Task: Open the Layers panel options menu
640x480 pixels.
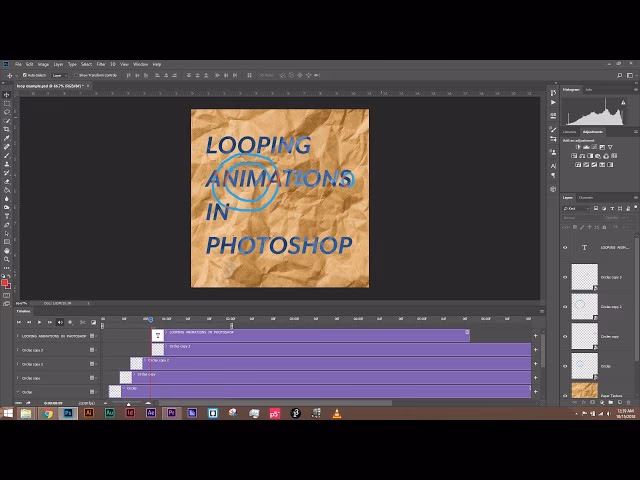Action: (x=636, y=198)
